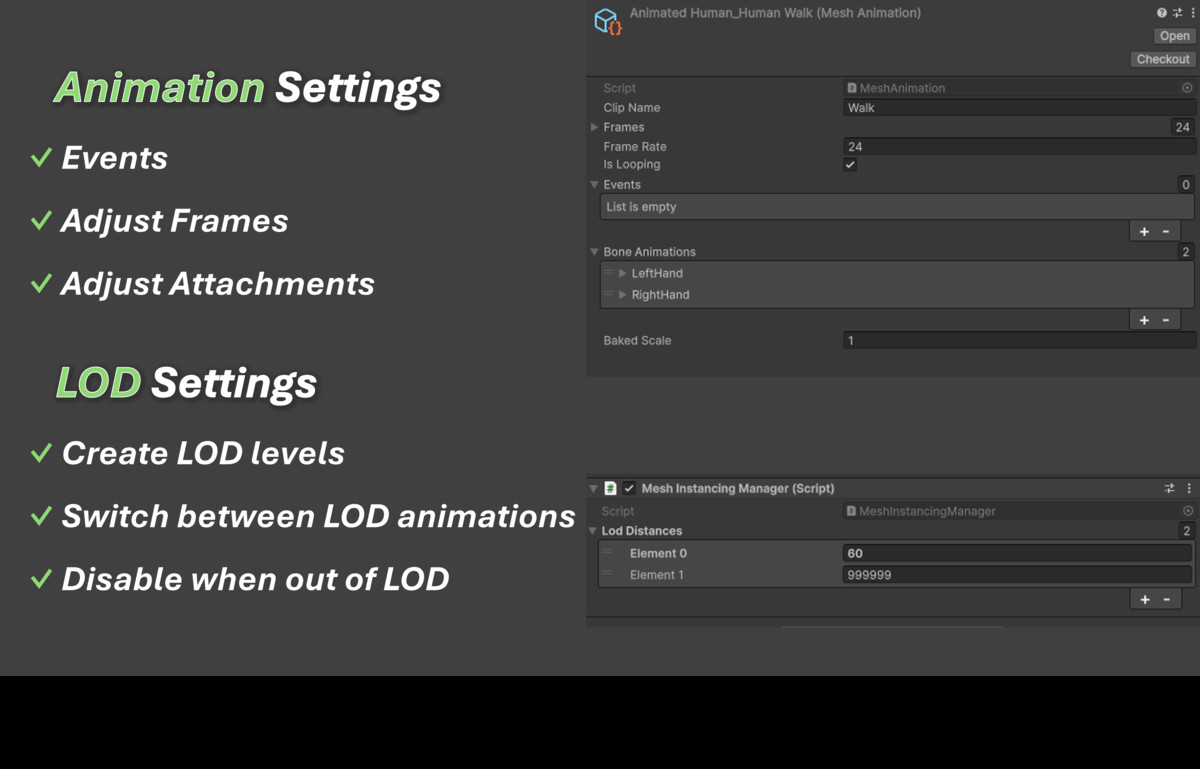Click the presets icon in the asset header
1200x769 pixels.
[x=1177, y=12]
